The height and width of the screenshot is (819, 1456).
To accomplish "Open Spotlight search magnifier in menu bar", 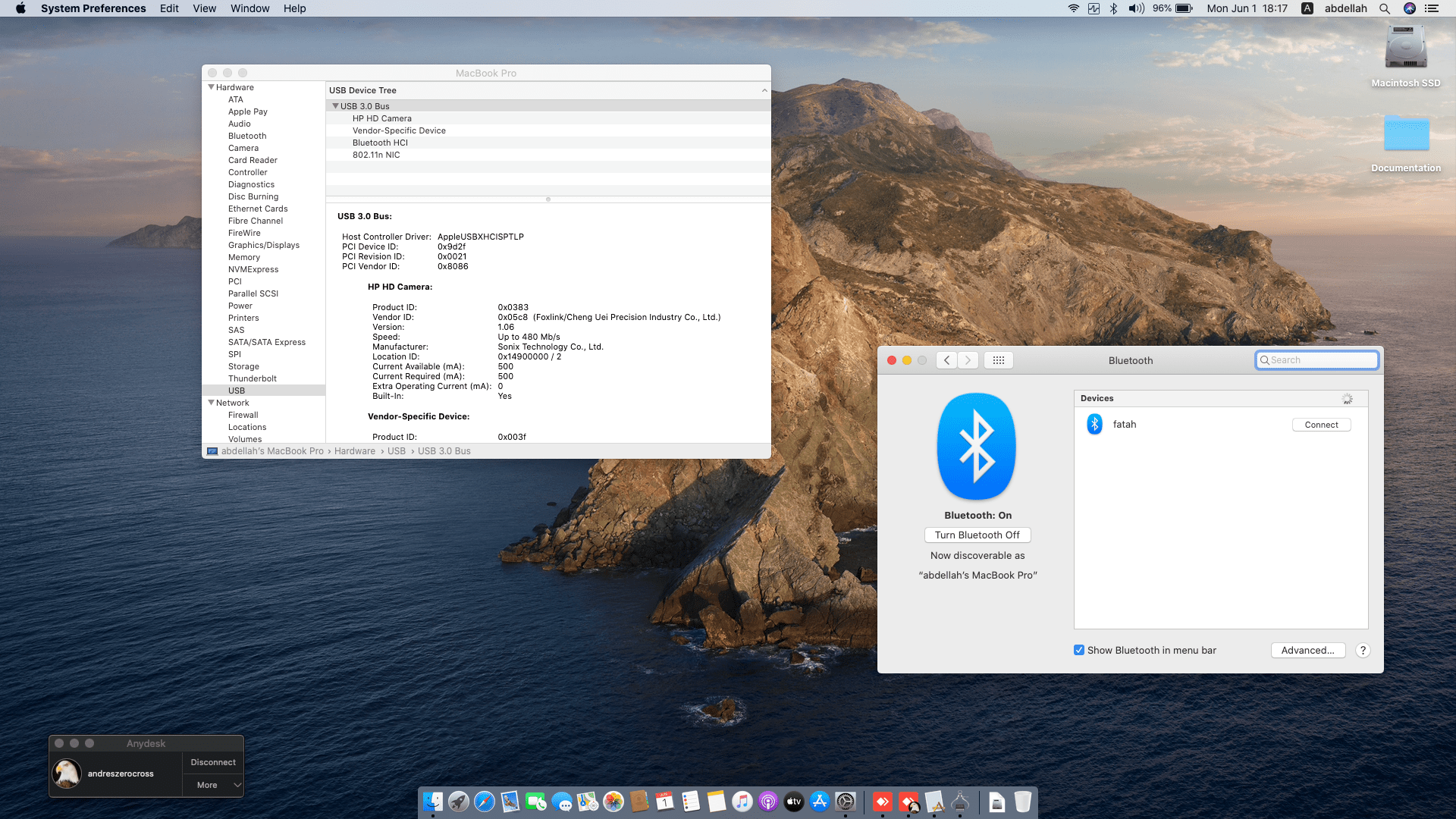I will 1385,8.
